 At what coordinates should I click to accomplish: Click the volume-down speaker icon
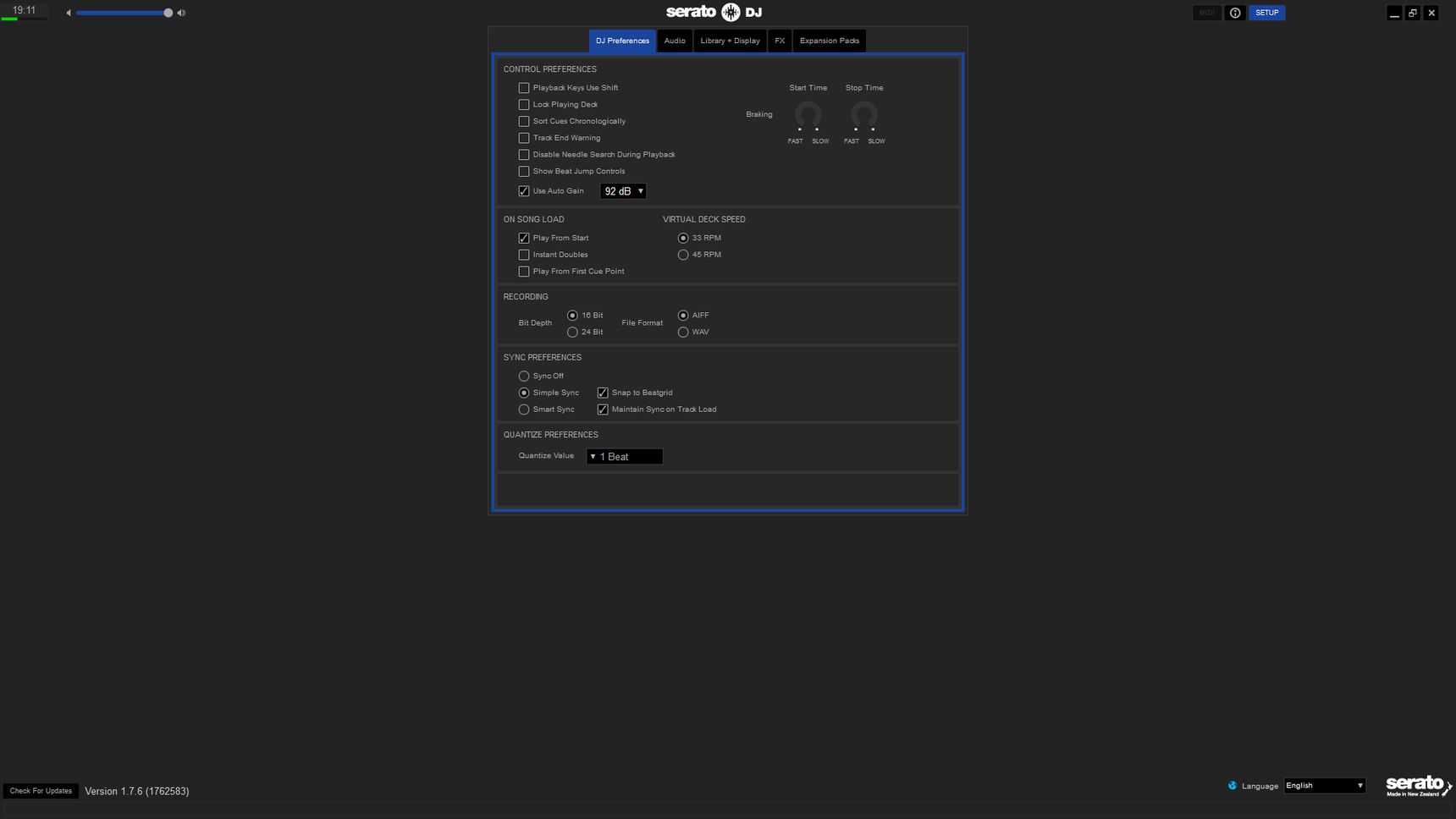pyautogui.click(x=69, y=13)
